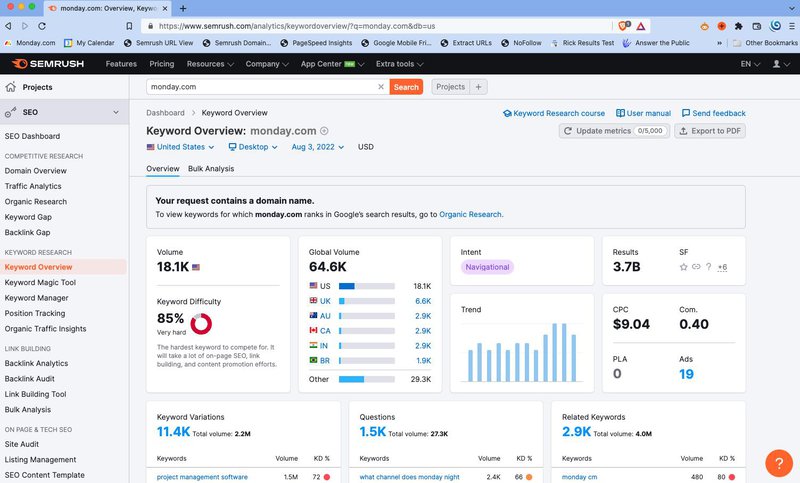Click the bookmark icon in address bar
Viewport: 800px width, 483px height.
[x=129, y=26]
